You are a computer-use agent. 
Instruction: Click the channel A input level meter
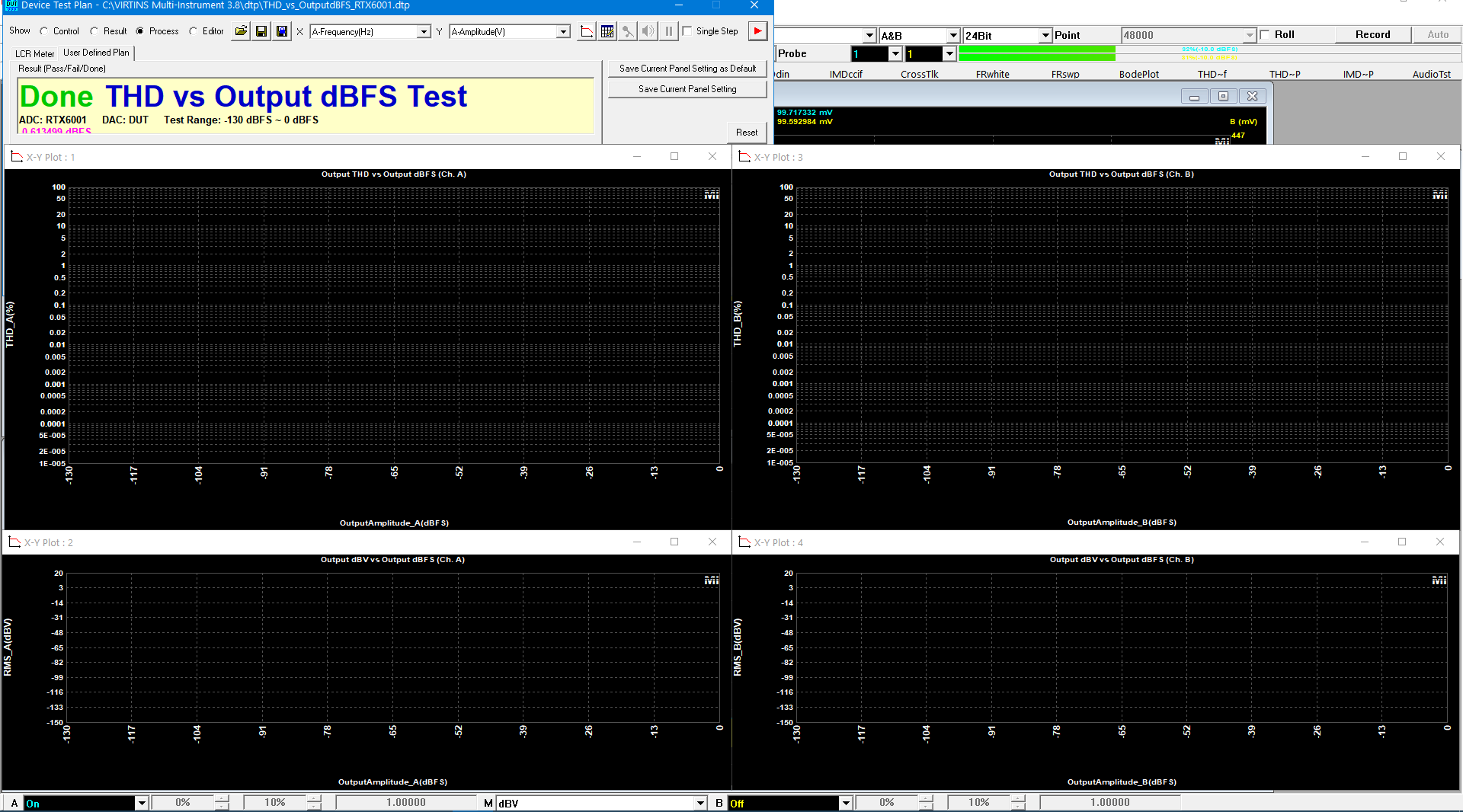(x=1210, y=49)
